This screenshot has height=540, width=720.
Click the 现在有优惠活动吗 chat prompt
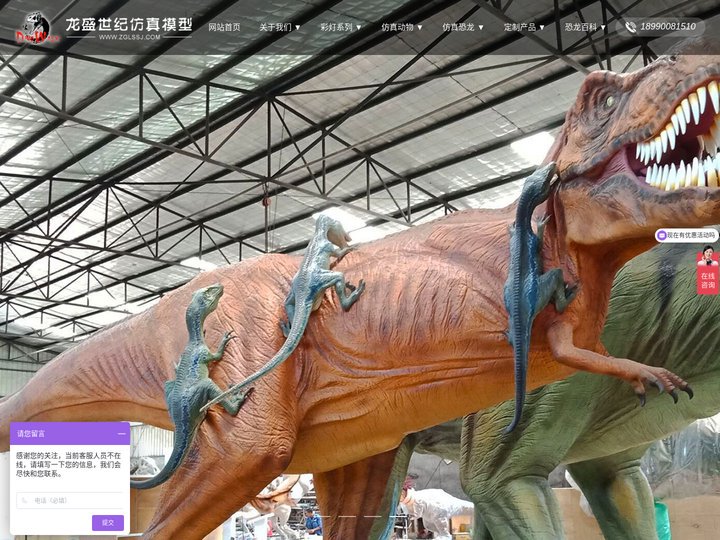tap(692, 236)
